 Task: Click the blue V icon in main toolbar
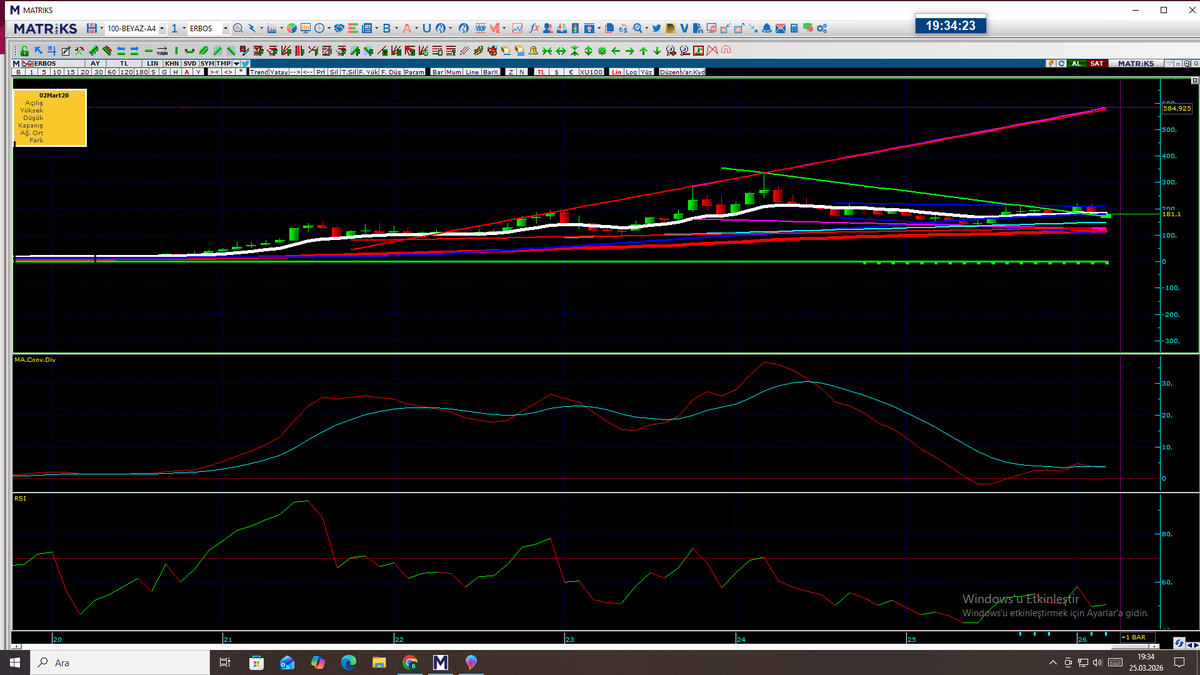[685, 28]
